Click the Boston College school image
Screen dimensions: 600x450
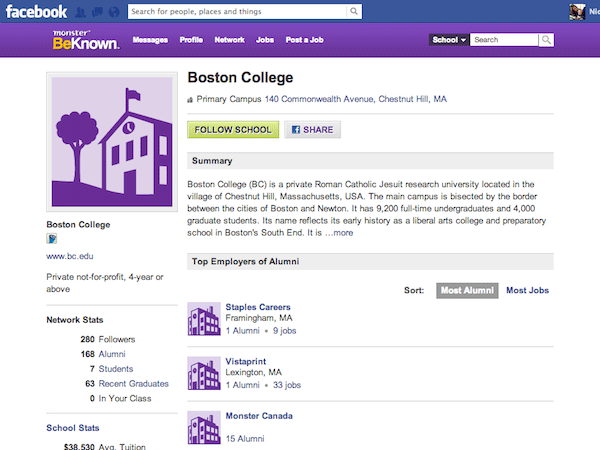point(112,142)
